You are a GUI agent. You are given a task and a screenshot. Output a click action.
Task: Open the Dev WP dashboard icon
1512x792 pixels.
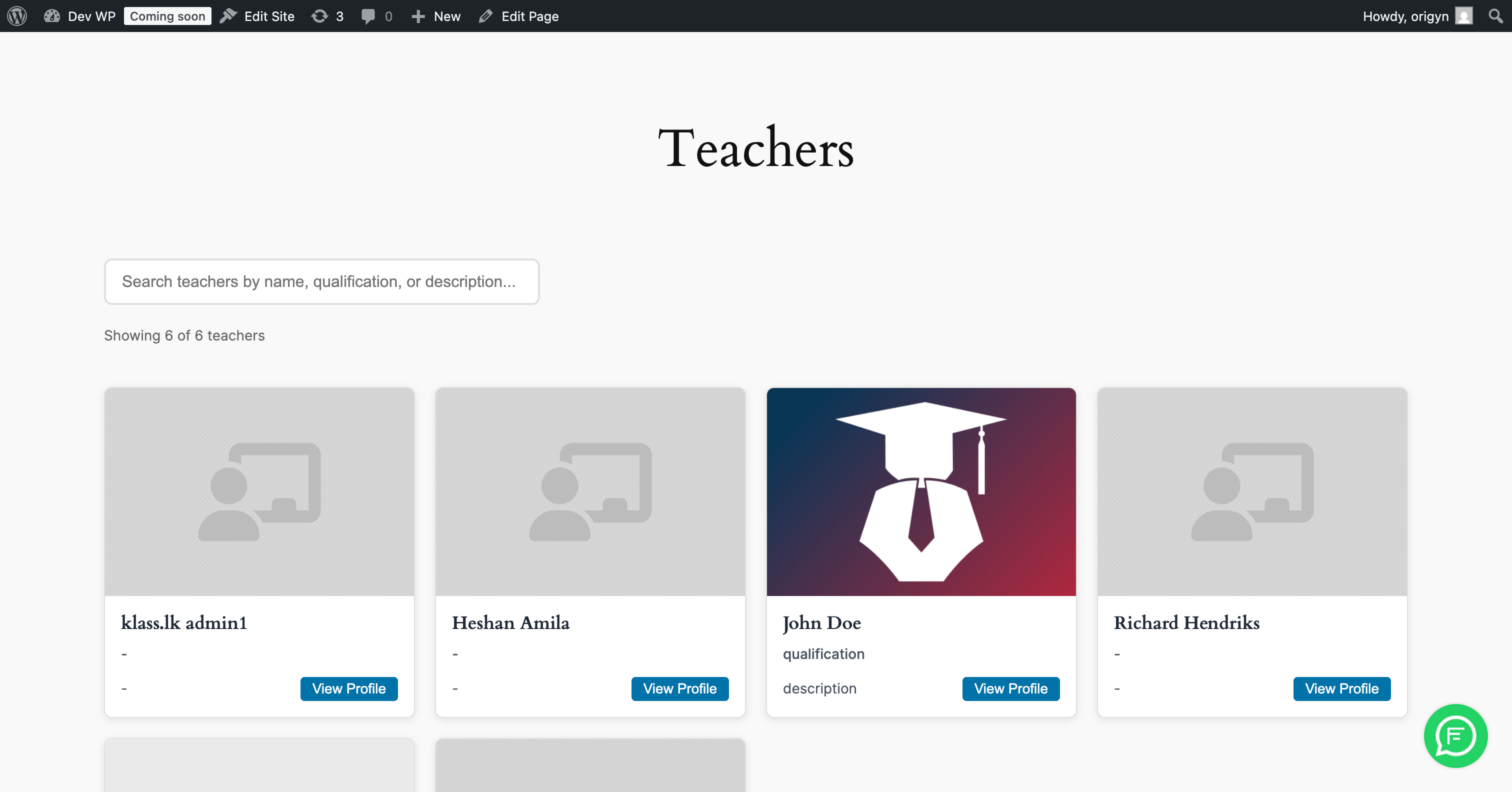pos(52,16)
